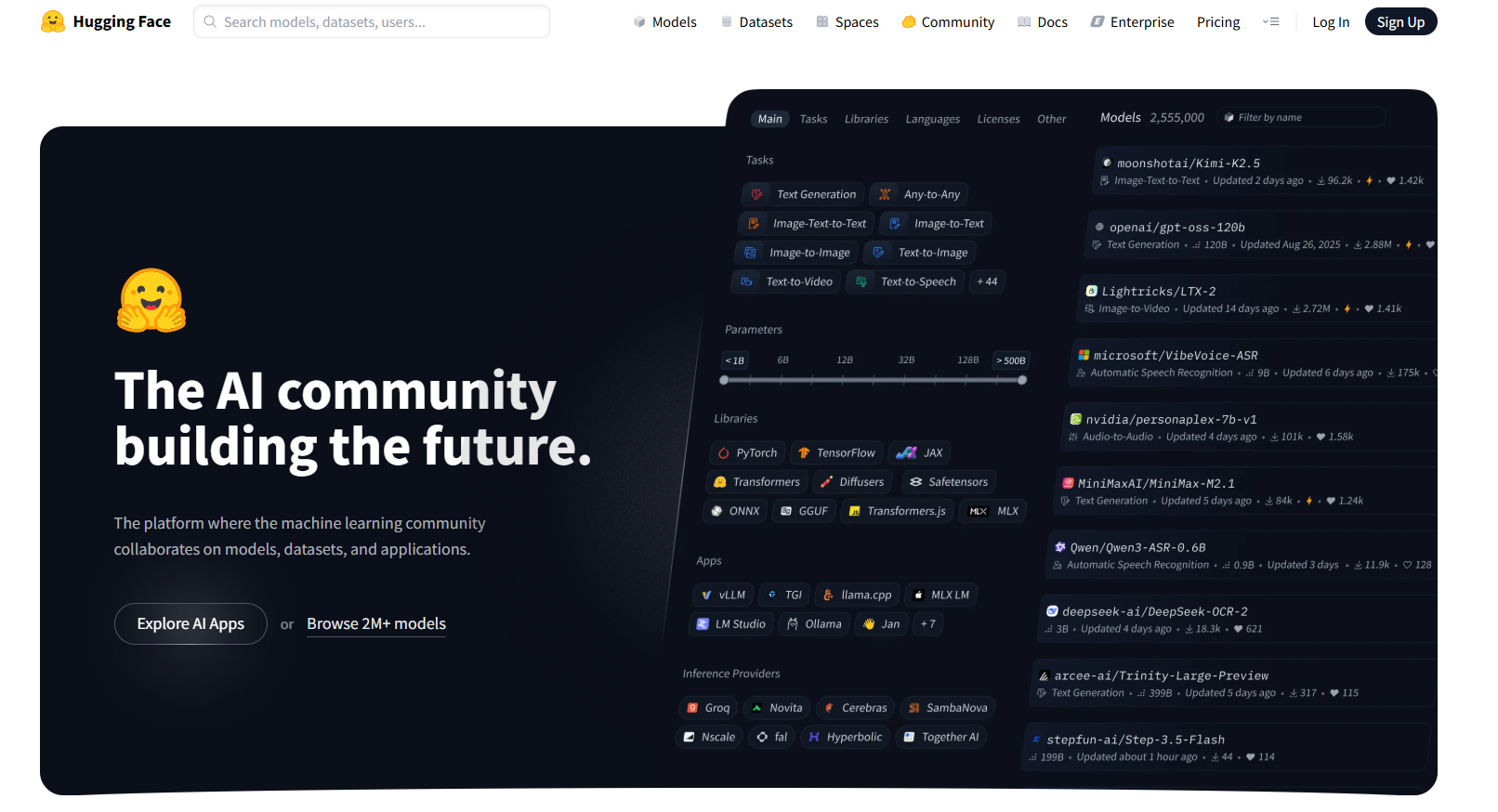Viewport: 1498px width, 812px height.
Task: Click the Ollama app icon
Action: pos(793,624)
